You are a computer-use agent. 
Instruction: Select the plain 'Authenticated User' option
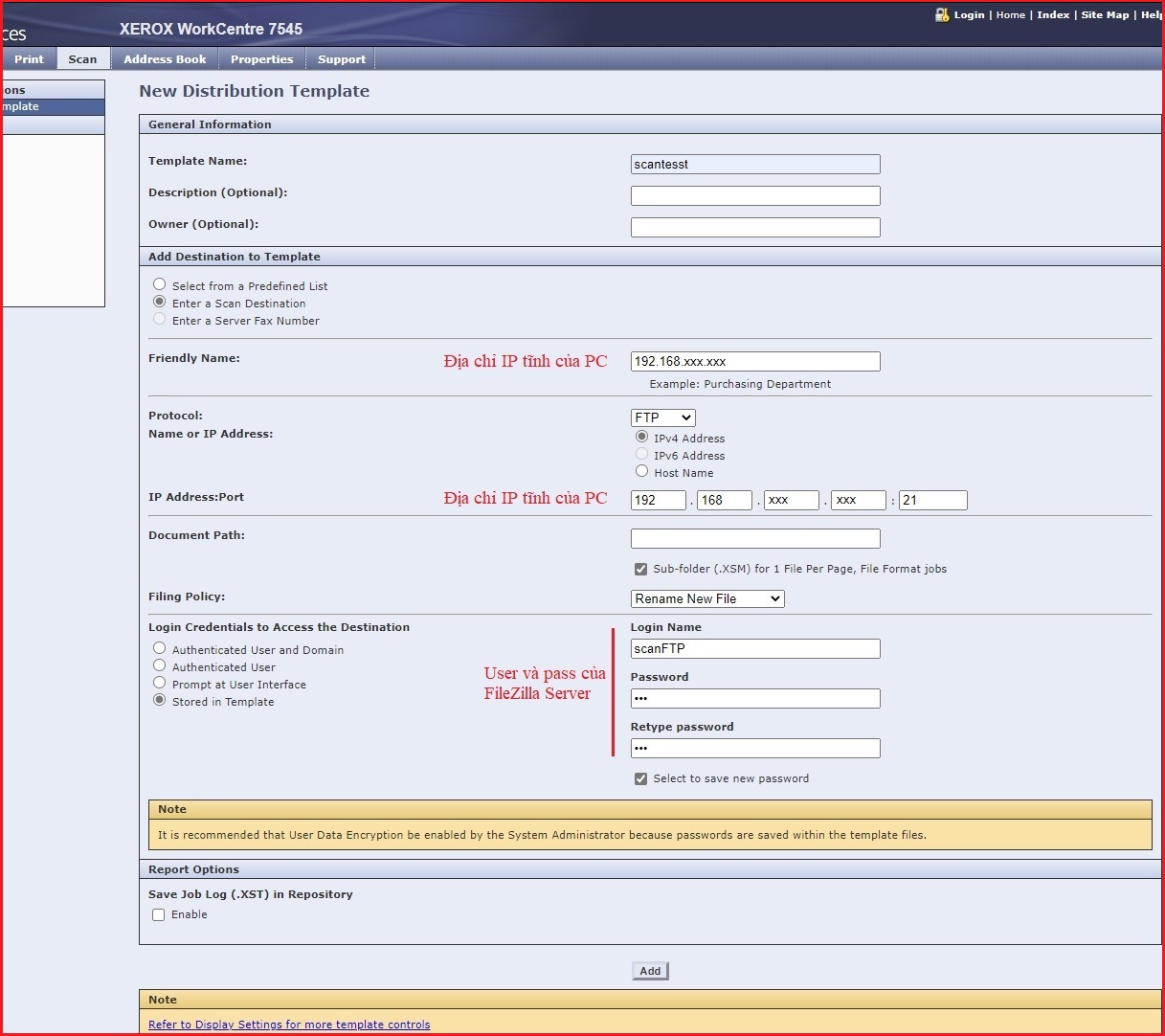click(160, 665)
